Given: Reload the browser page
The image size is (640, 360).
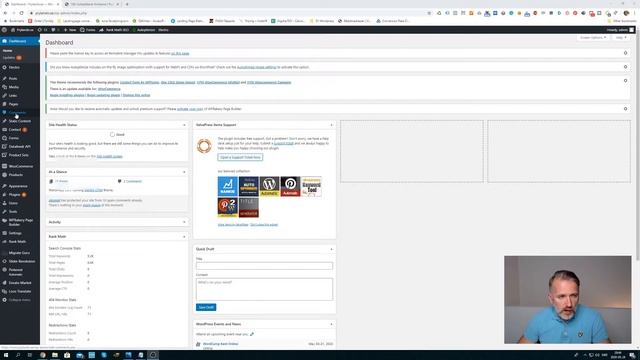Looking at the screenshot, I should pyautogui.click(x=21, y=13).
